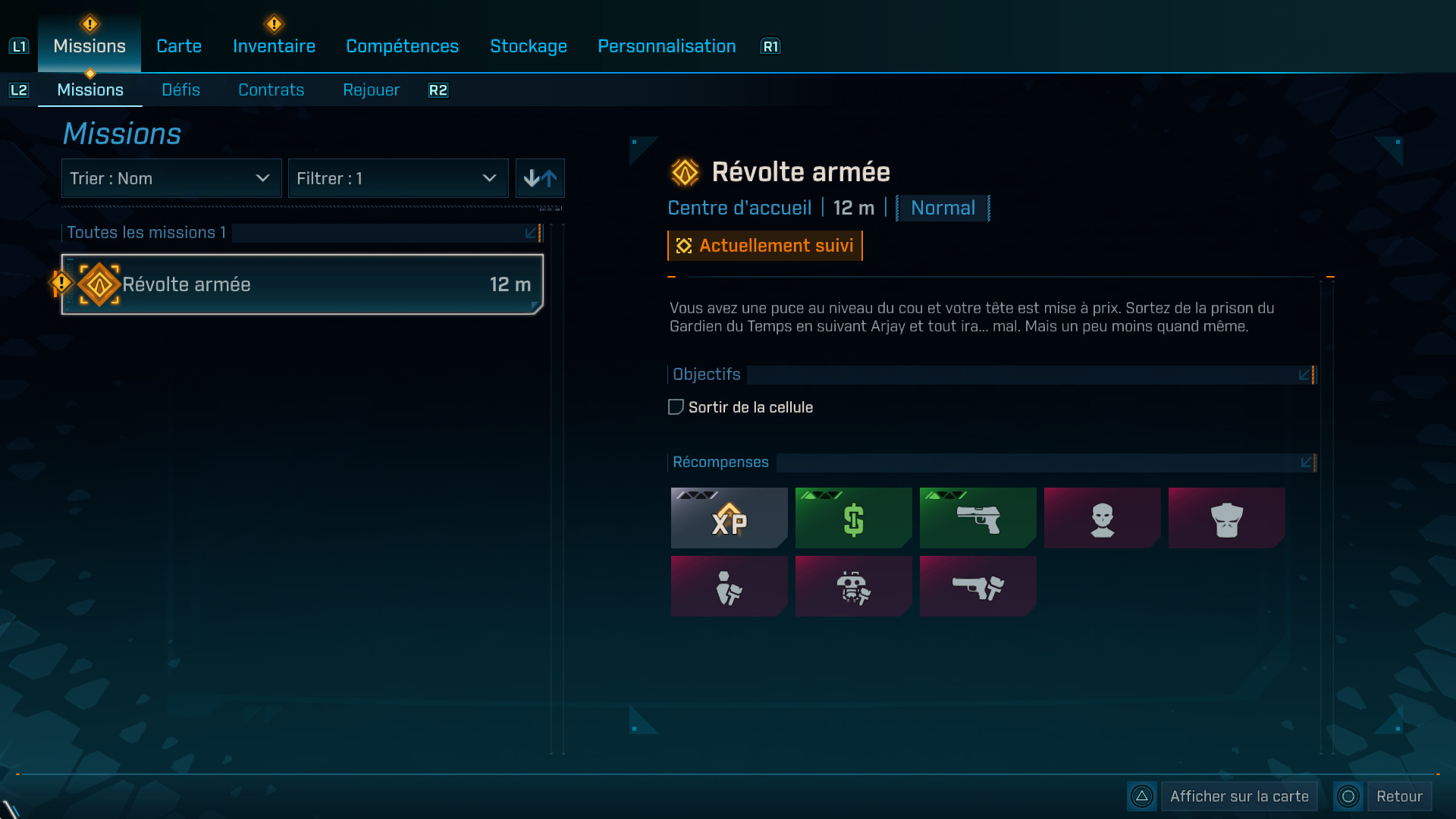Screen dimensions: 1456x819
Task: Open the Filtrer : 1 dropdown
Action: (x=398, y=178)
